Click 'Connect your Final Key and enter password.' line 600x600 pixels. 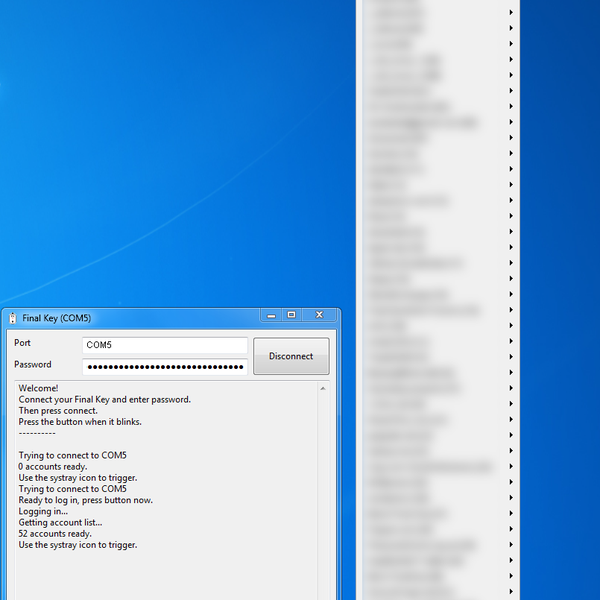click(x=104, y=399)
